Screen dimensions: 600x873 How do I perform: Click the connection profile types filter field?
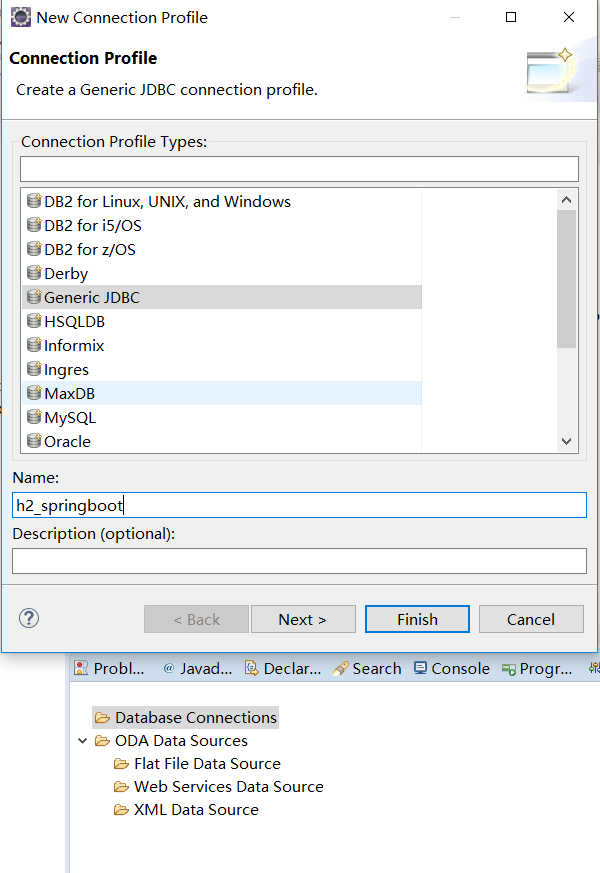point(299,169)
